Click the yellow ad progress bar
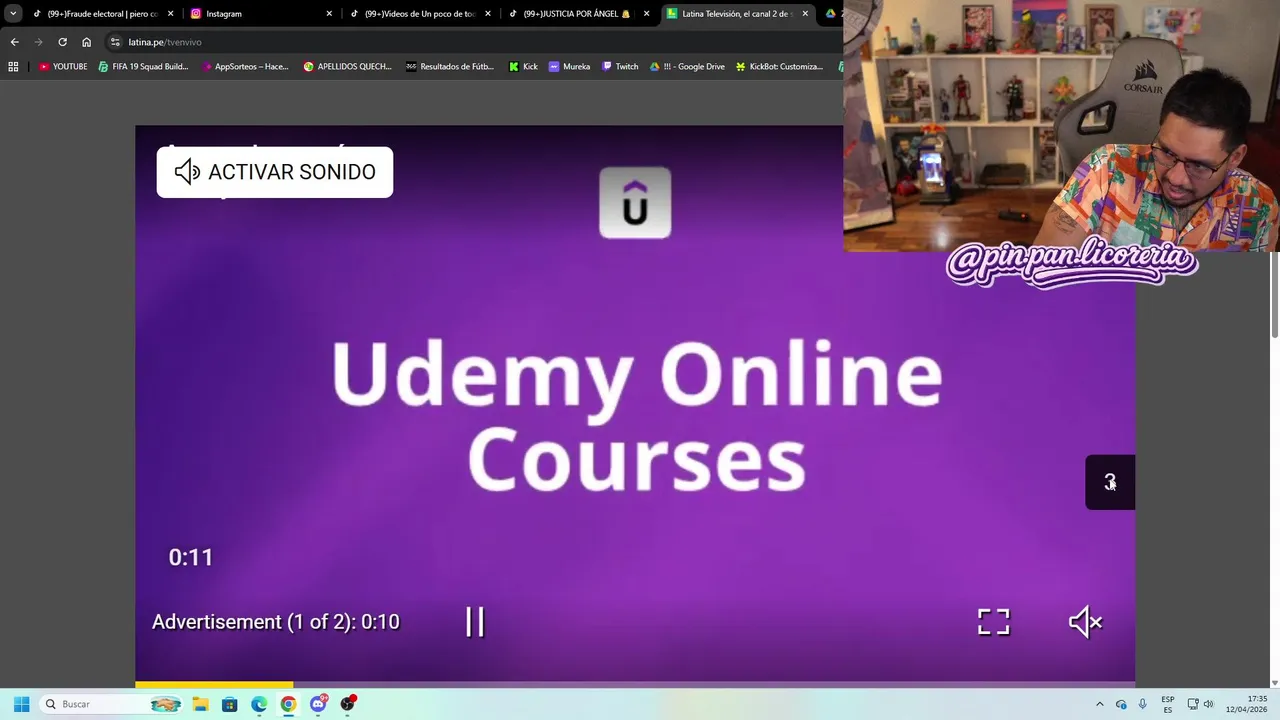The width and height of the screenshot is (1280, 720). [x=214, y=685]
